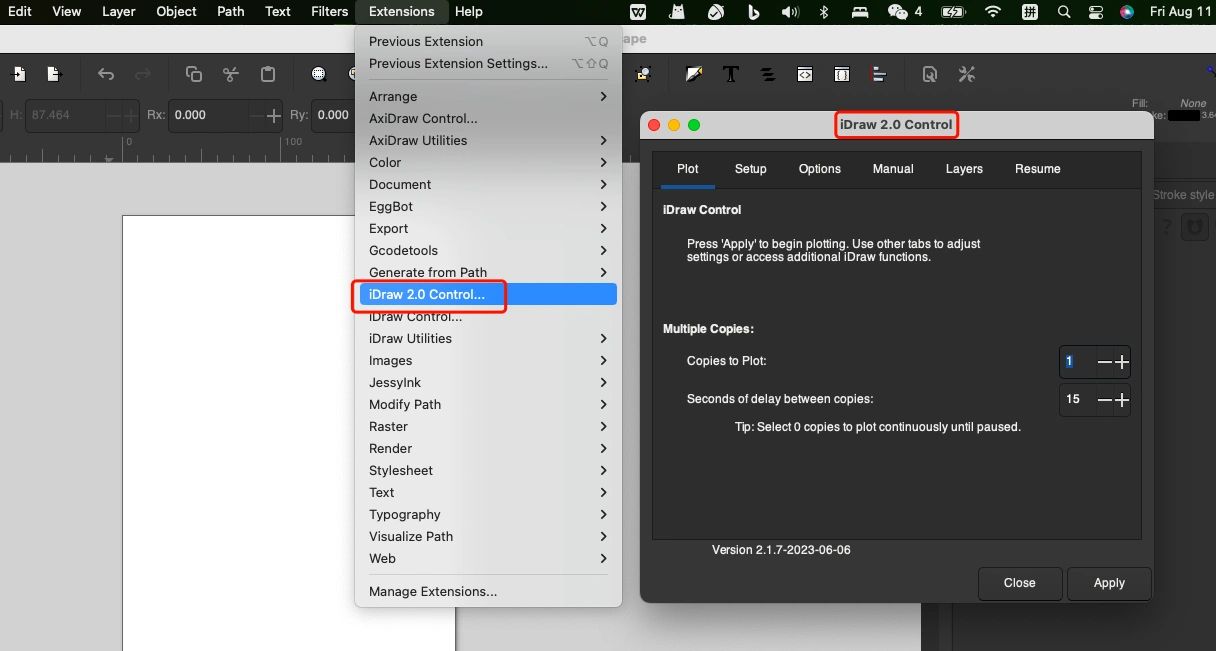The image size is (1216, 651).
Task: Decrease Seconds of delay with minus button
Action: click(x=1104, y=400)
